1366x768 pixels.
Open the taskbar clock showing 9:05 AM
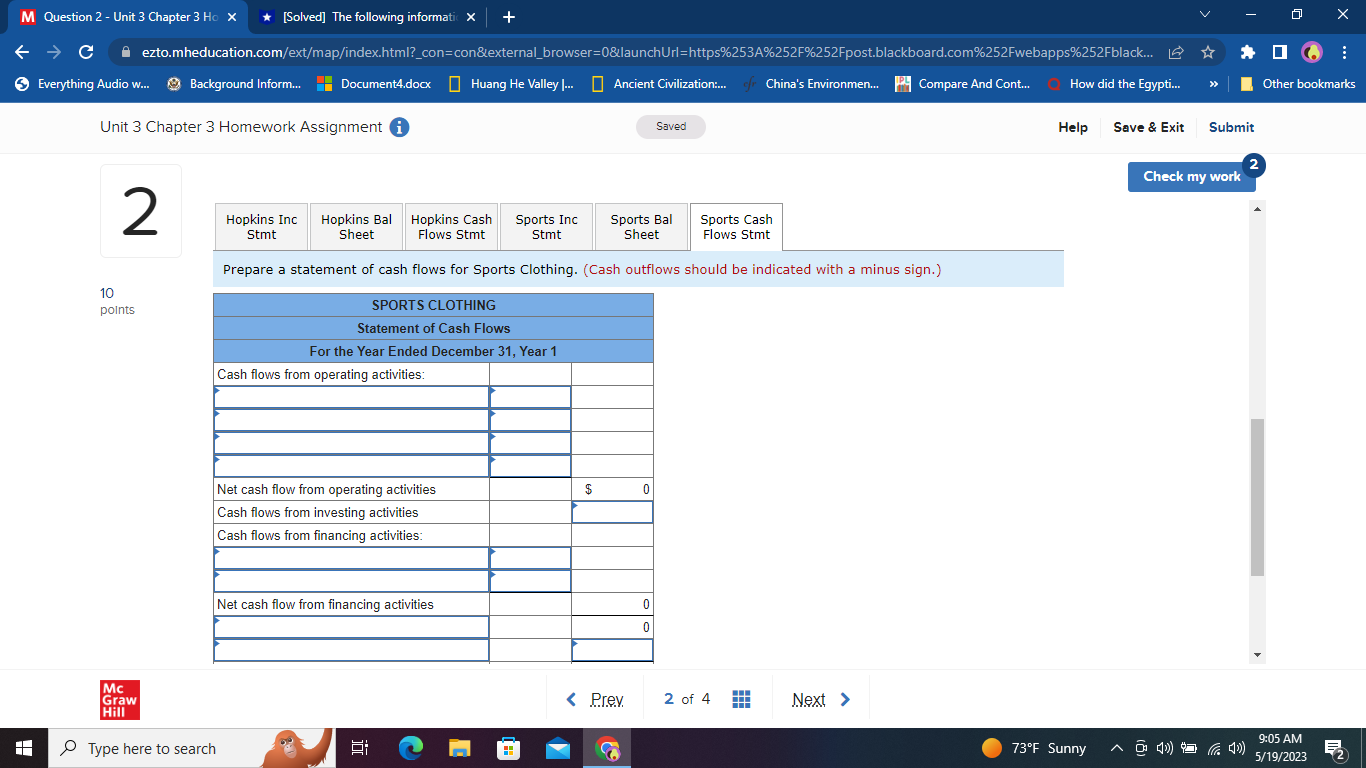pyautogui.click(x=1281, y=748)
